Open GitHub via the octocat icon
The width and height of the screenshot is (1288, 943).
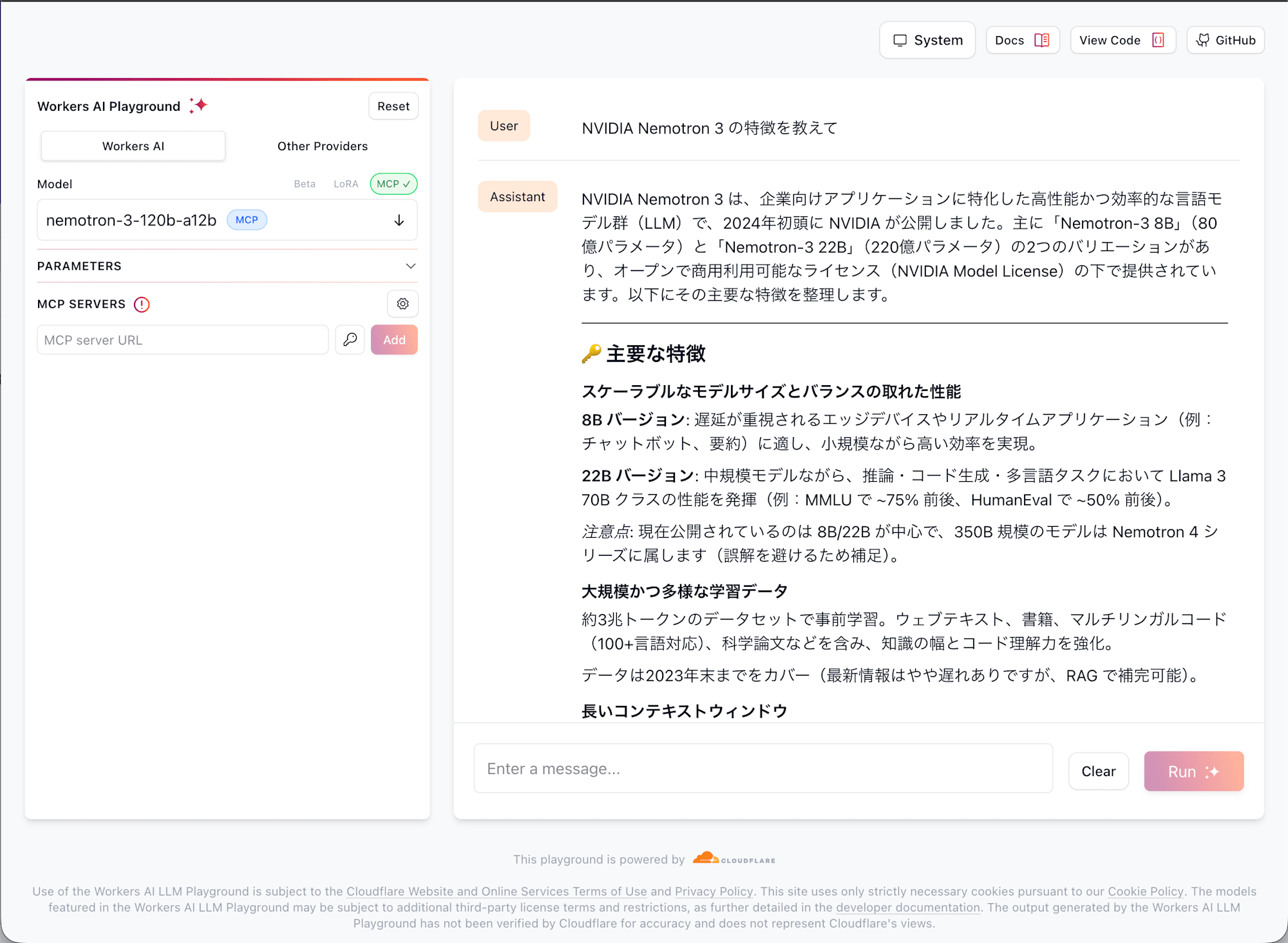point(1202,41)
